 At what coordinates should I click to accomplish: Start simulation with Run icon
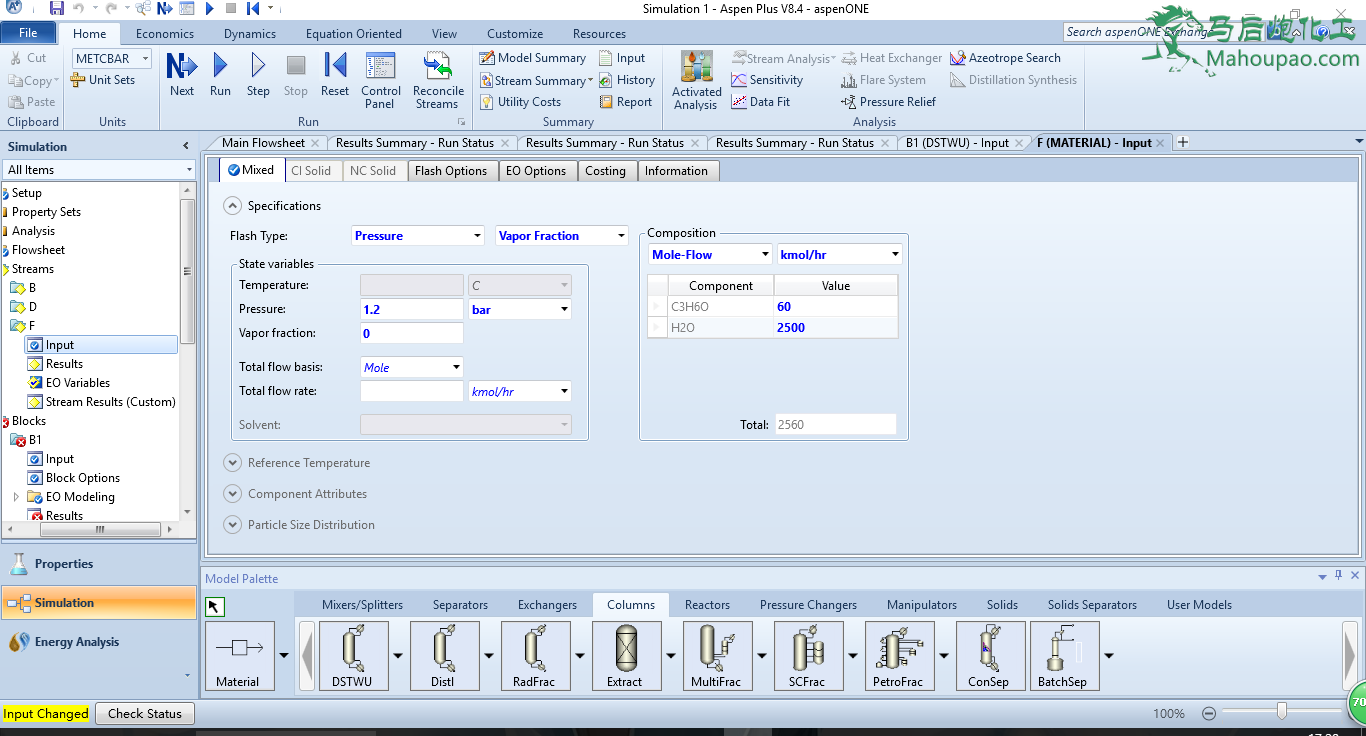pyautogui.click(x=220, y=75)
